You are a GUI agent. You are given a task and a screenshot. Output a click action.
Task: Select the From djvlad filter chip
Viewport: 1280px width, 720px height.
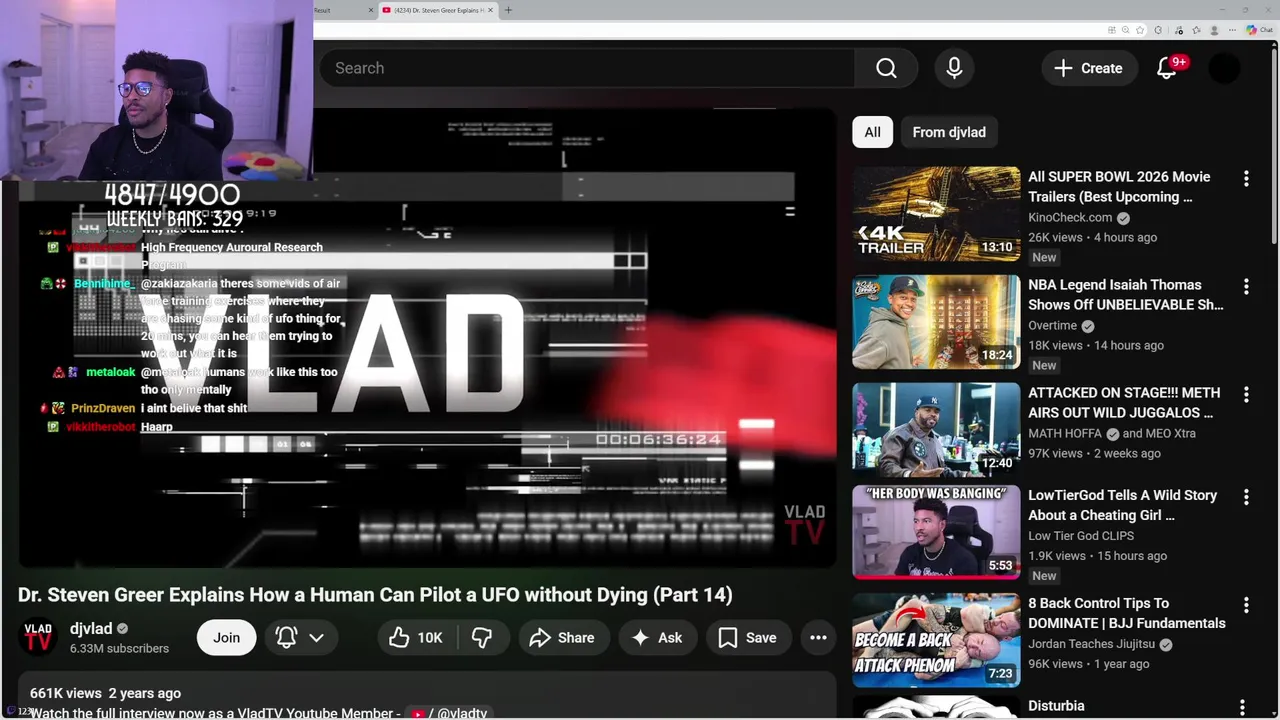point(949,132)
